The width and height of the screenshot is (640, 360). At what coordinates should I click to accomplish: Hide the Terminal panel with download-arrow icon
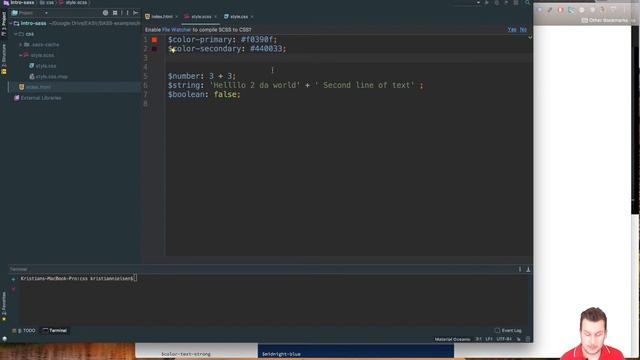point(528,269)
